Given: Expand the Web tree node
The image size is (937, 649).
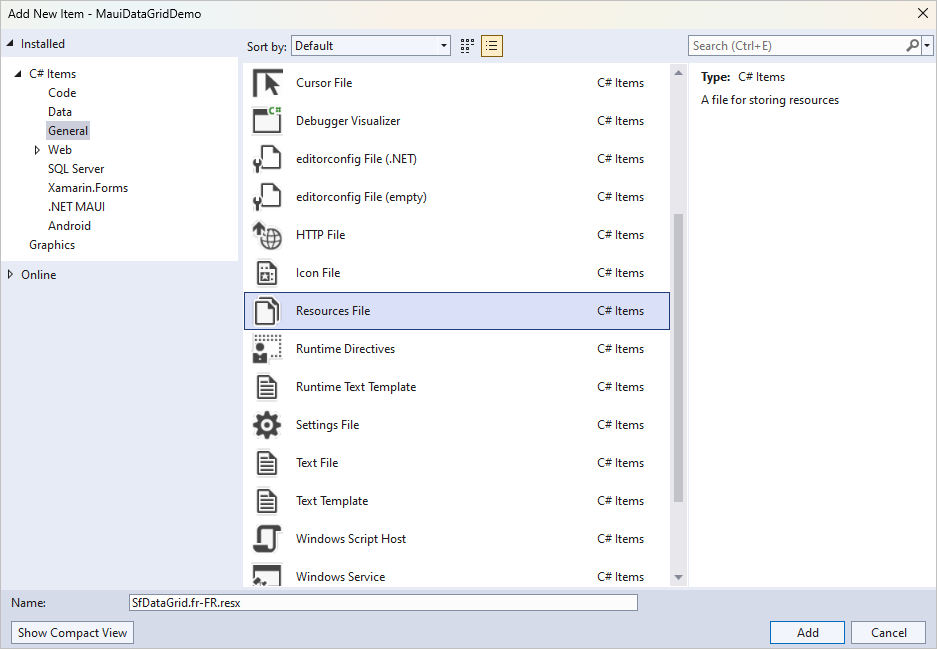Looking at the screenshot, I should tap(37, 150).
